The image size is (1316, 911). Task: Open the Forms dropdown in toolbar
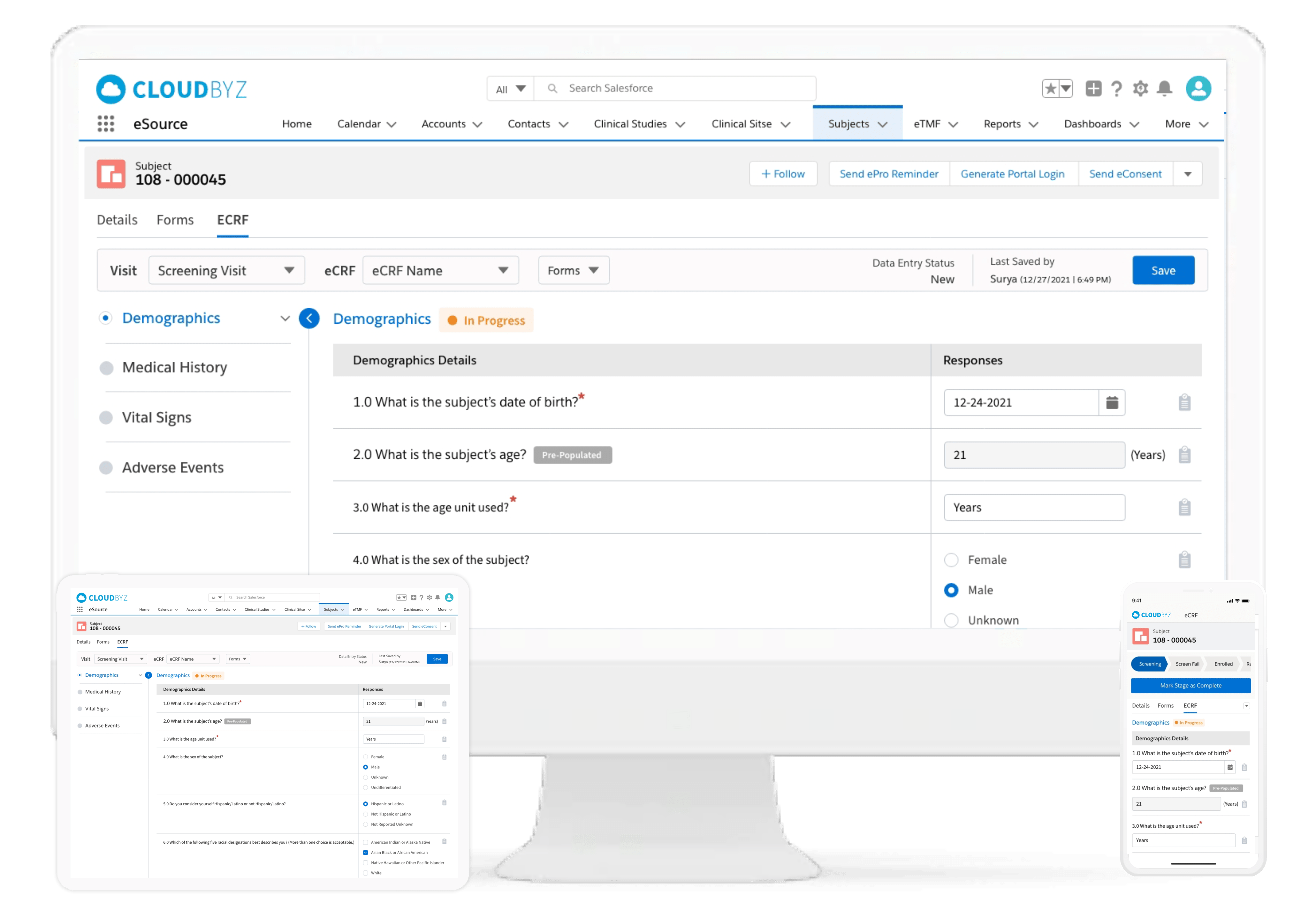(573, 271)
